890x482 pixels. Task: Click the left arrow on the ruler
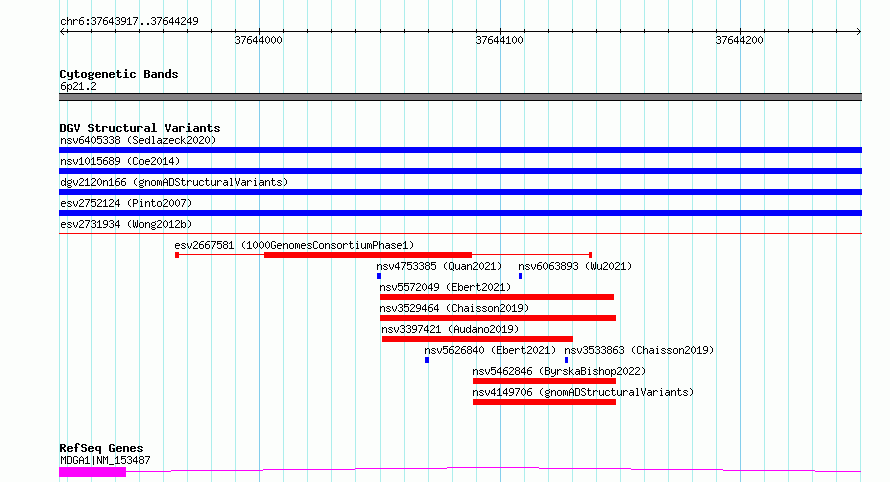[x=62, y=32]
